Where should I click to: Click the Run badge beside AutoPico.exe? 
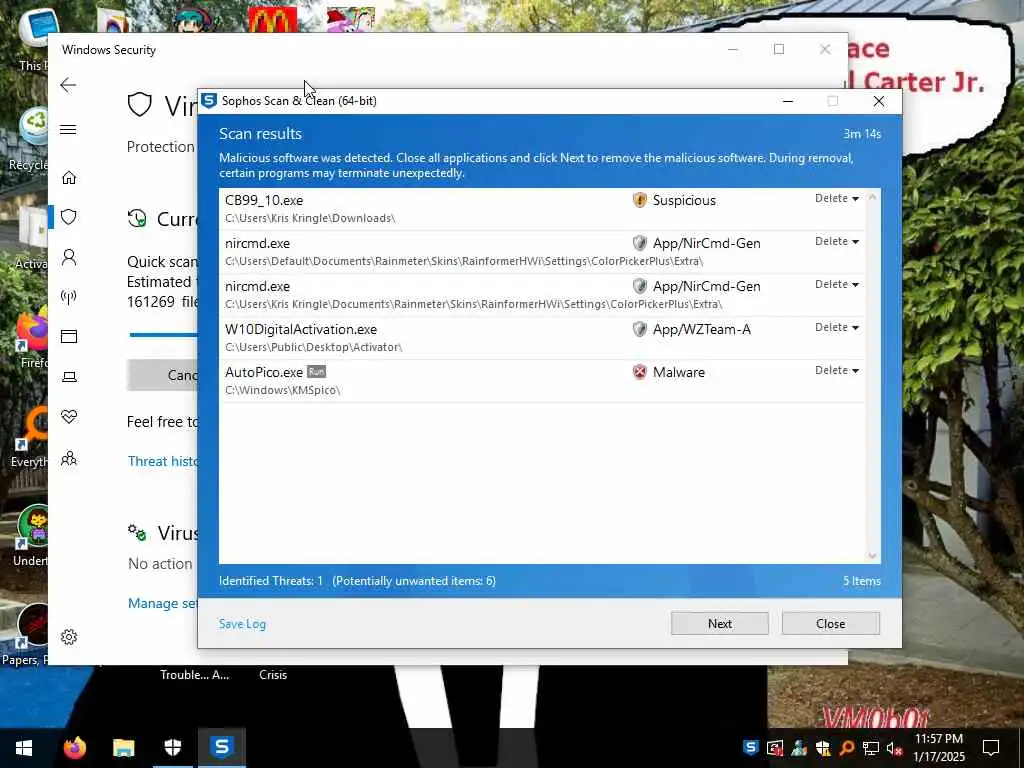point(316,372)
